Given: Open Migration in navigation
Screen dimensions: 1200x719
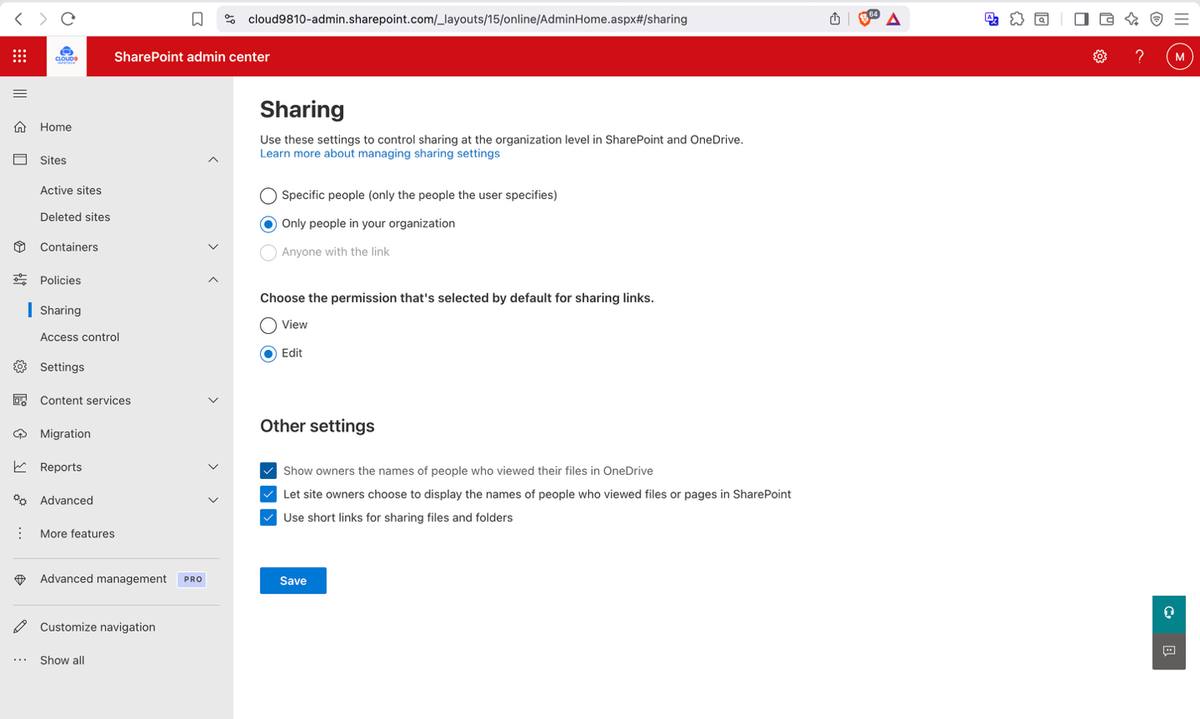Looking at the screenshot, I should pyautogui.click(x=65, y=434).
